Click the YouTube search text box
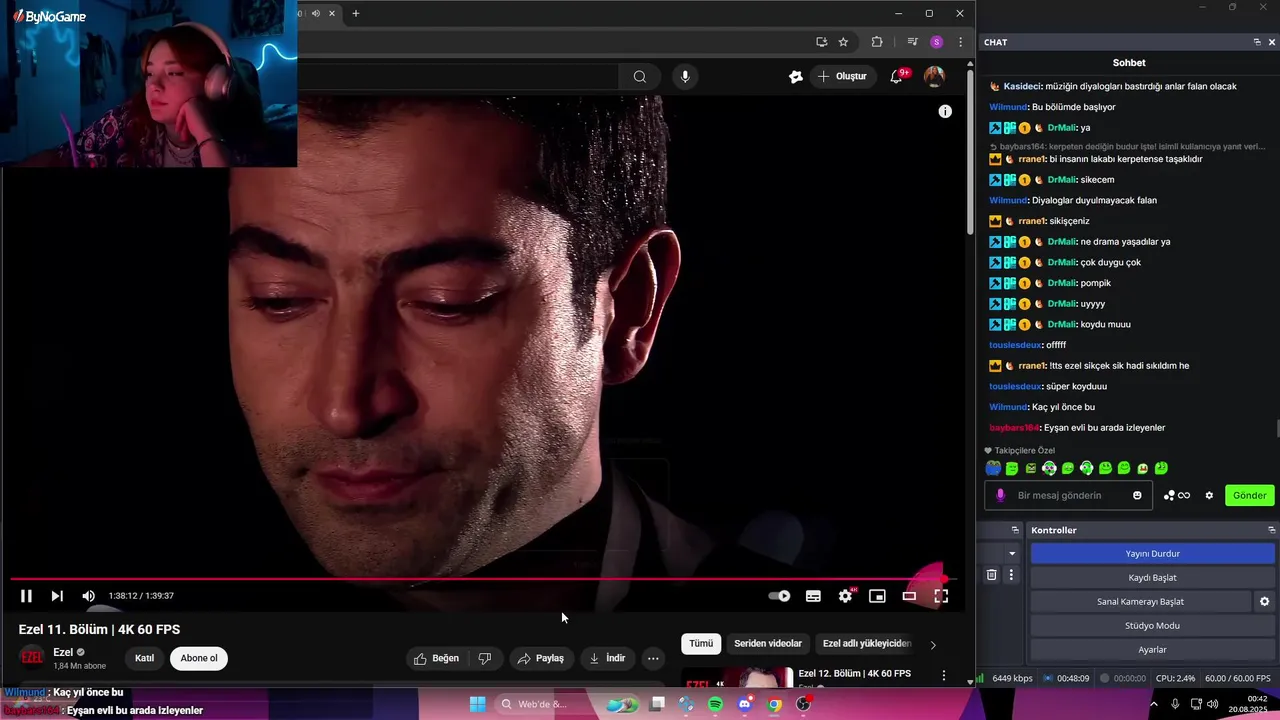 pyautogui.click(x=458, y=76)
